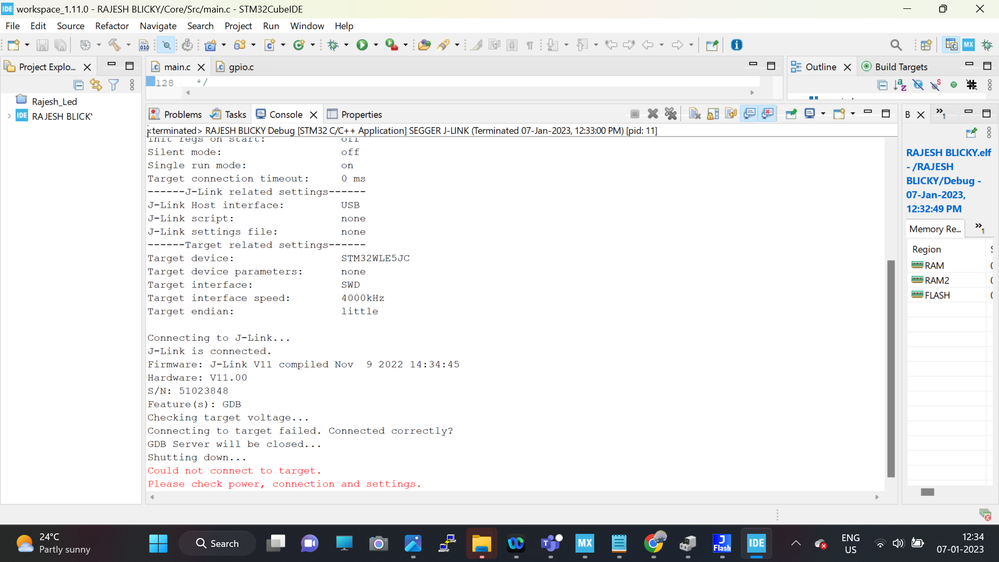The image size is (999, 562).
Task: Switch to the gpio.c editor tab
Action: (235, 67)
